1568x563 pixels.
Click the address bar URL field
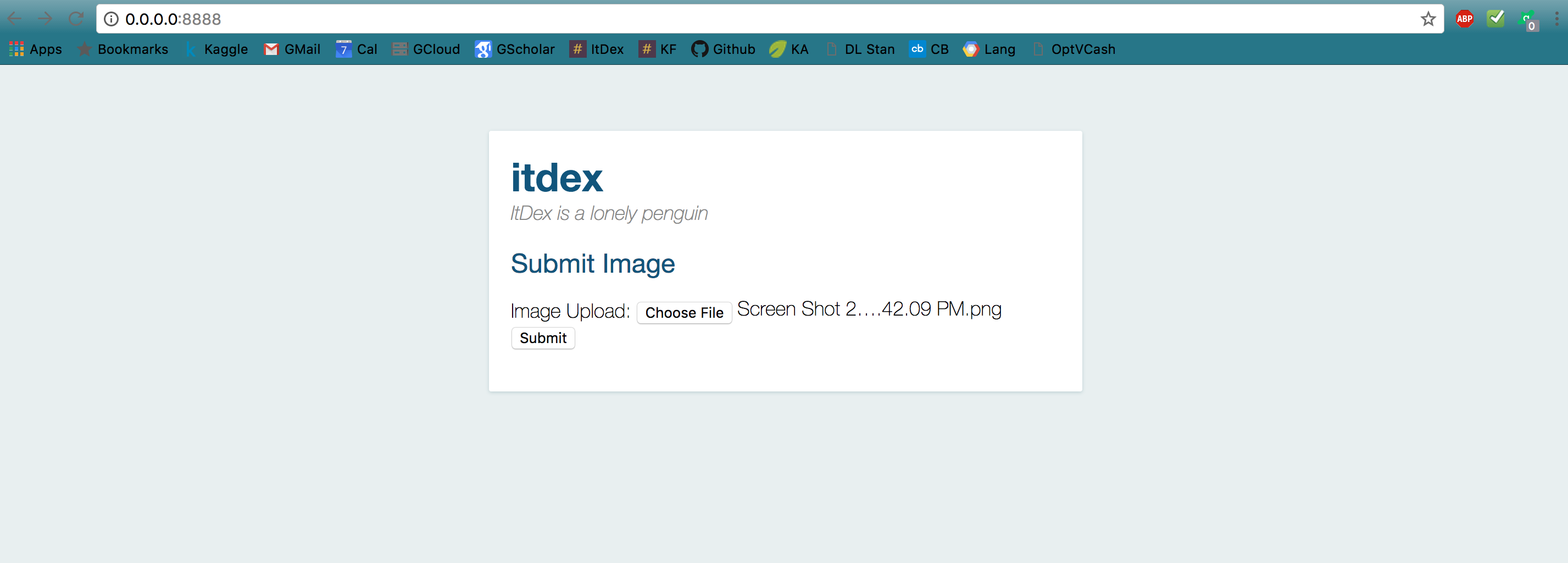click(x=770, y=19)
